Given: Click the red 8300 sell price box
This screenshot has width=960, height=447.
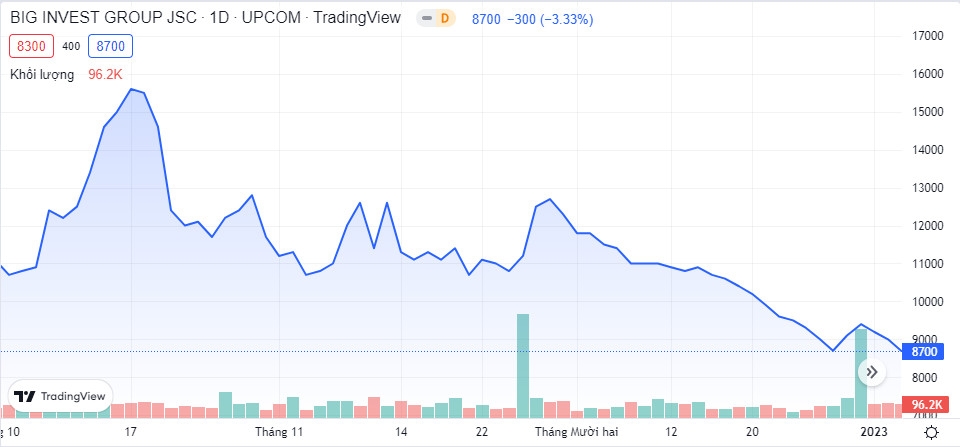Looking at the screenshot, I should (31, 46).
